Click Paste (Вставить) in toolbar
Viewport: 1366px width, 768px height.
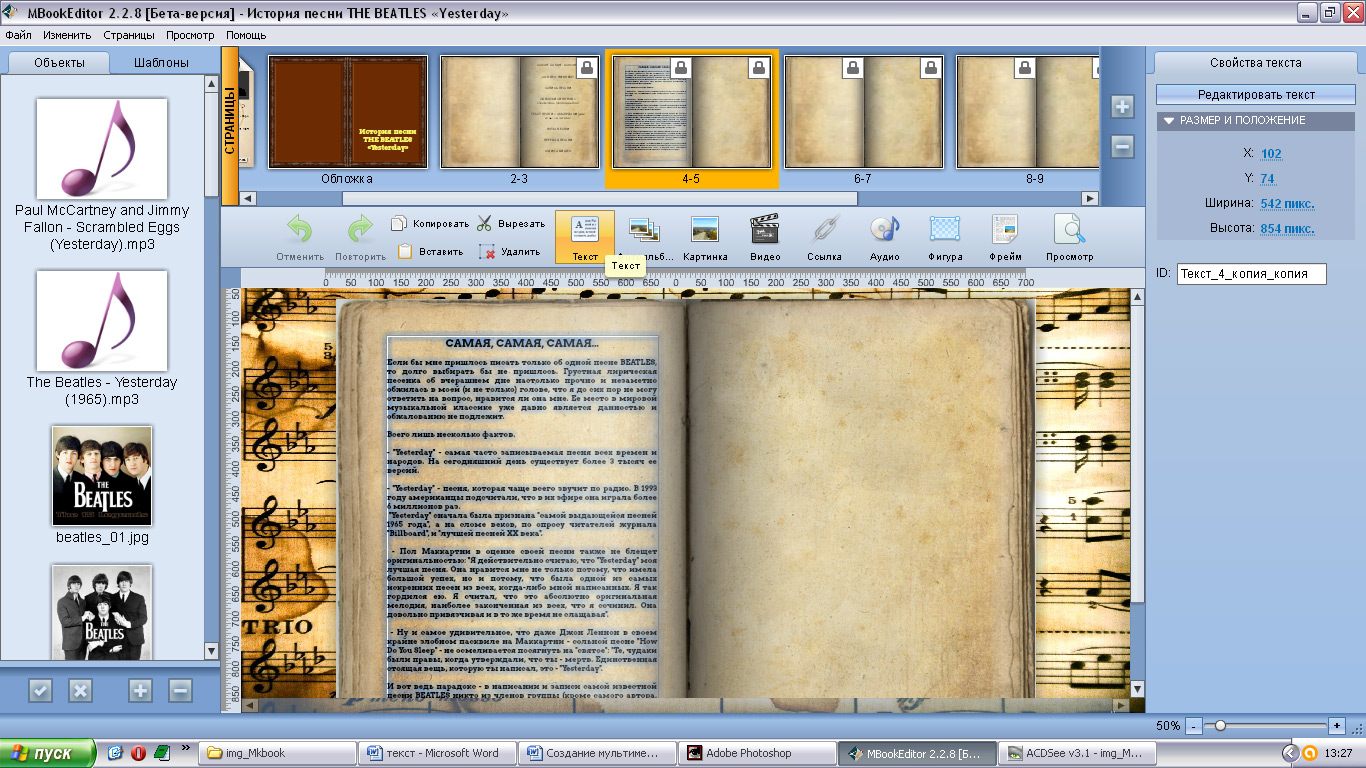(430, 252)
